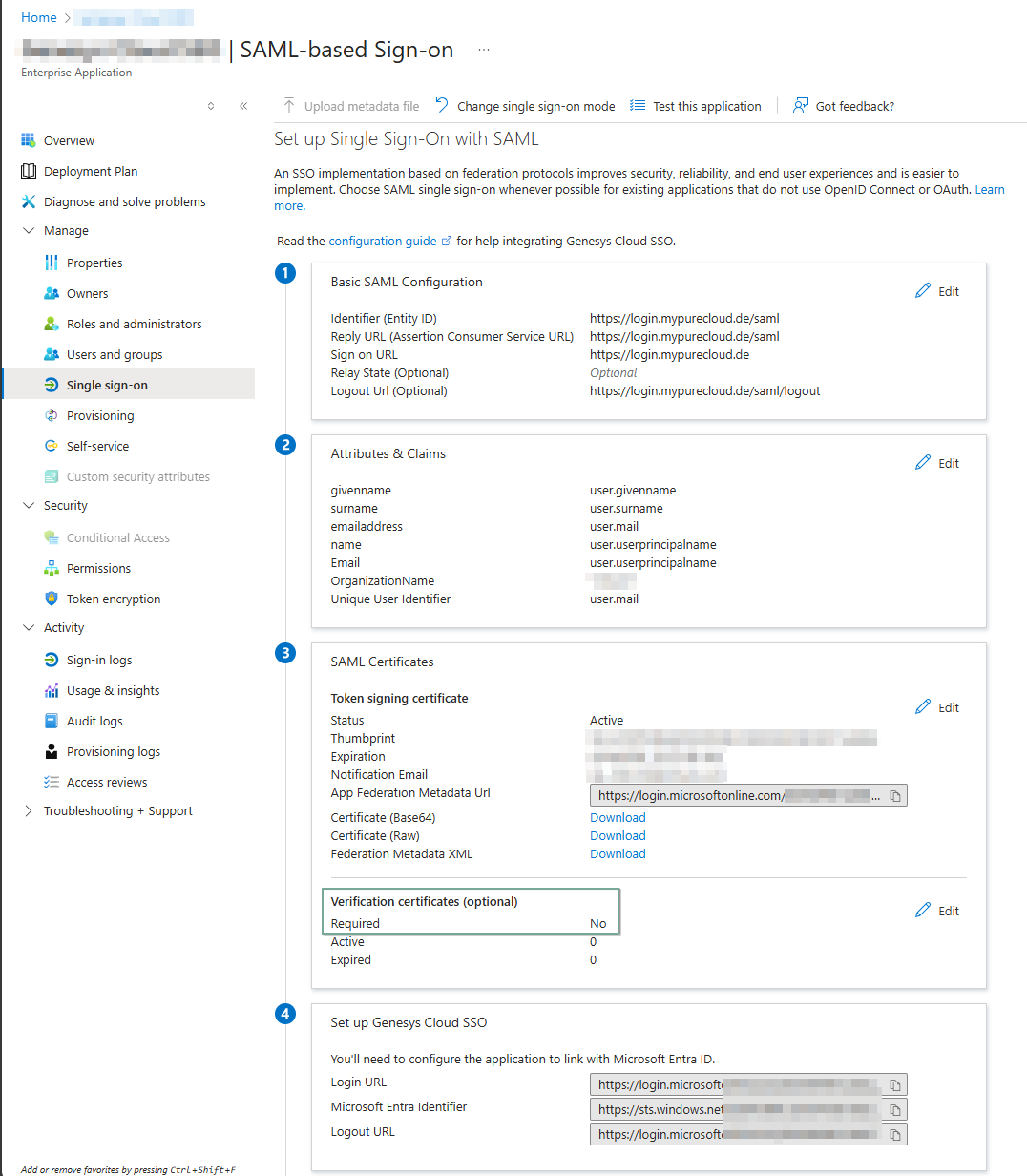This screenshot has height=1176, width=1027.
Task: Click the Got feedback person icon
Action: pyautogui.click(x=801, y=105)
